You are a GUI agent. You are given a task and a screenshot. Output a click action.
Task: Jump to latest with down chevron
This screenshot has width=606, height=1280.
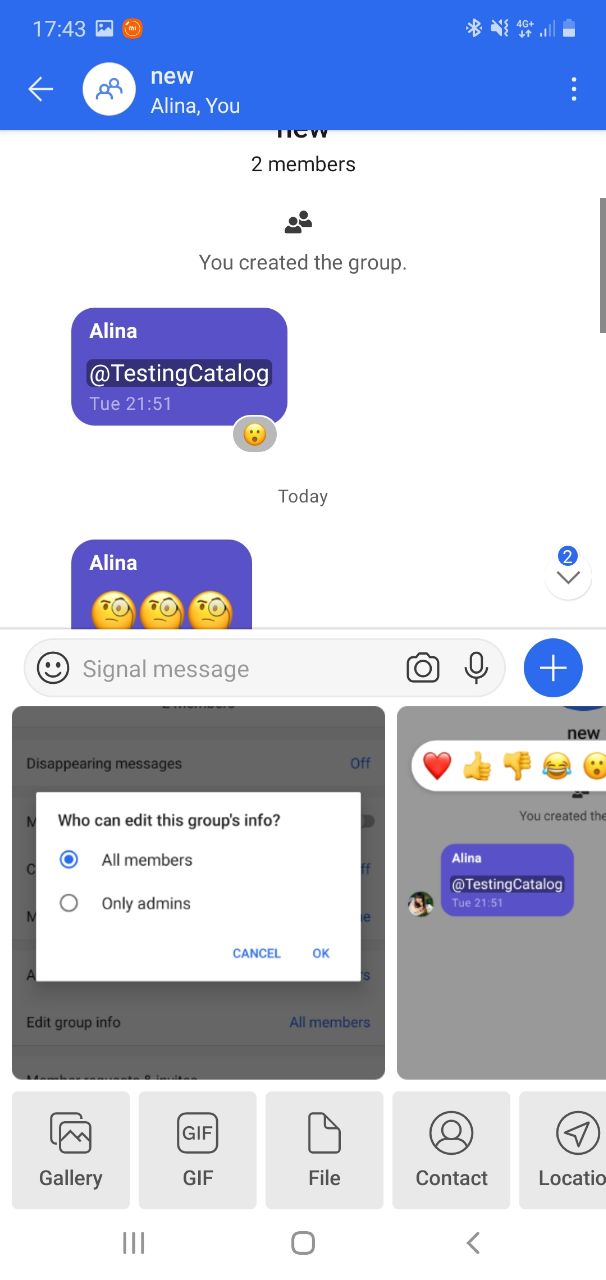click(x=568, y=577)
